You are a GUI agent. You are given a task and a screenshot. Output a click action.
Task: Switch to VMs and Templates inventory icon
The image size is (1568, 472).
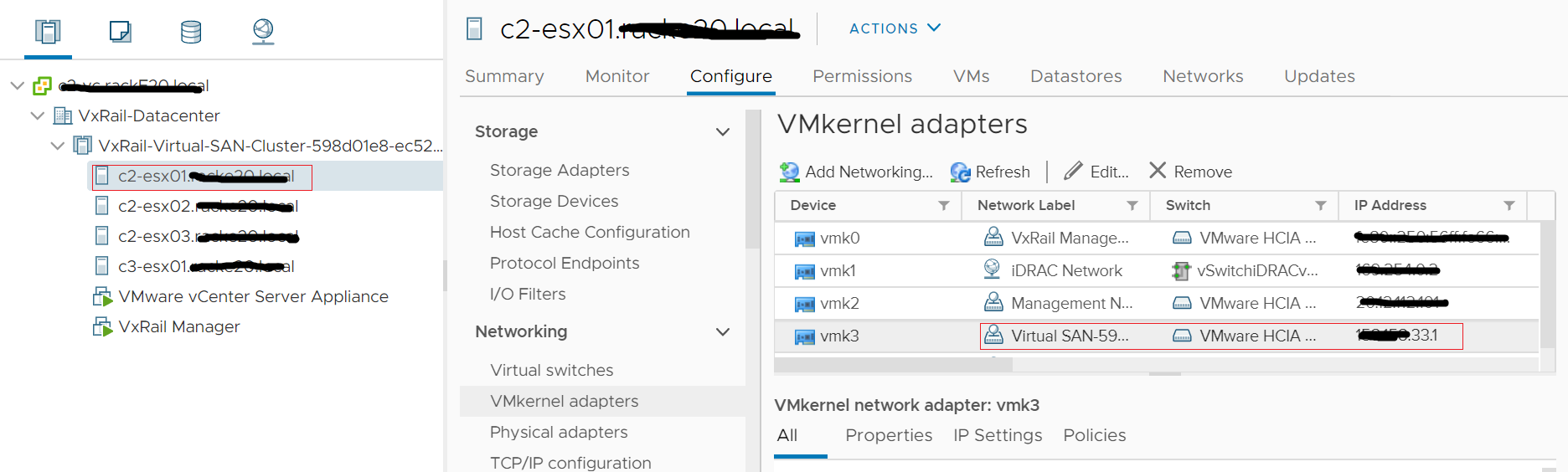[x=120, y=32]
